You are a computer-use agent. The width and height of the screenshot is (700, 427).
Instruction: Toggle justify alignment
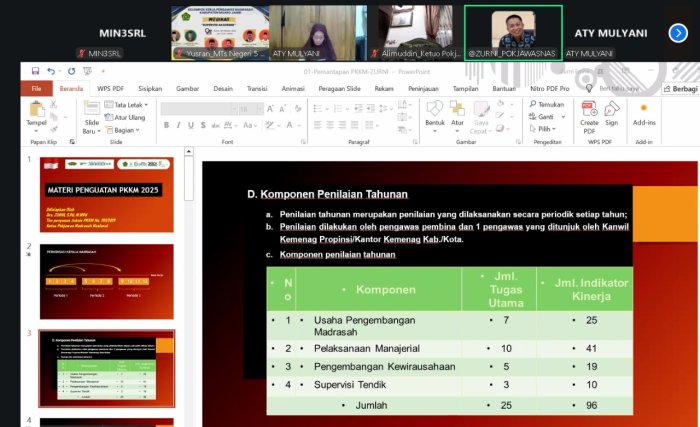click(355, 125)
